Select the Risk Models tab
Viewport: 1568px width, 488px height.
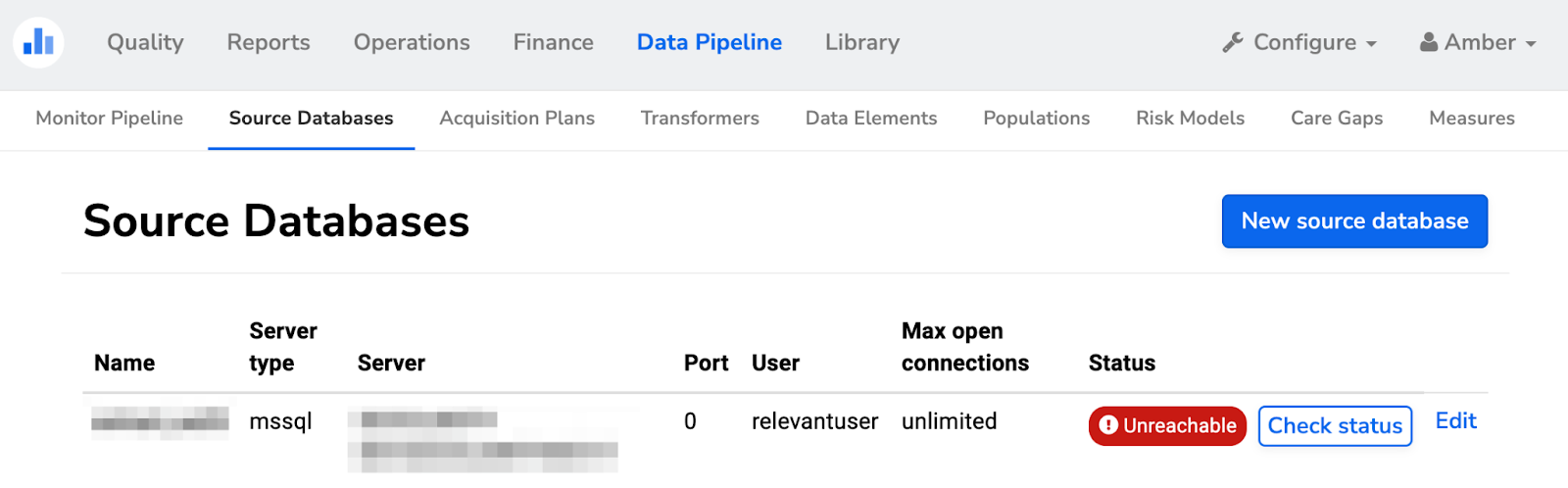tap(1190, 119)
